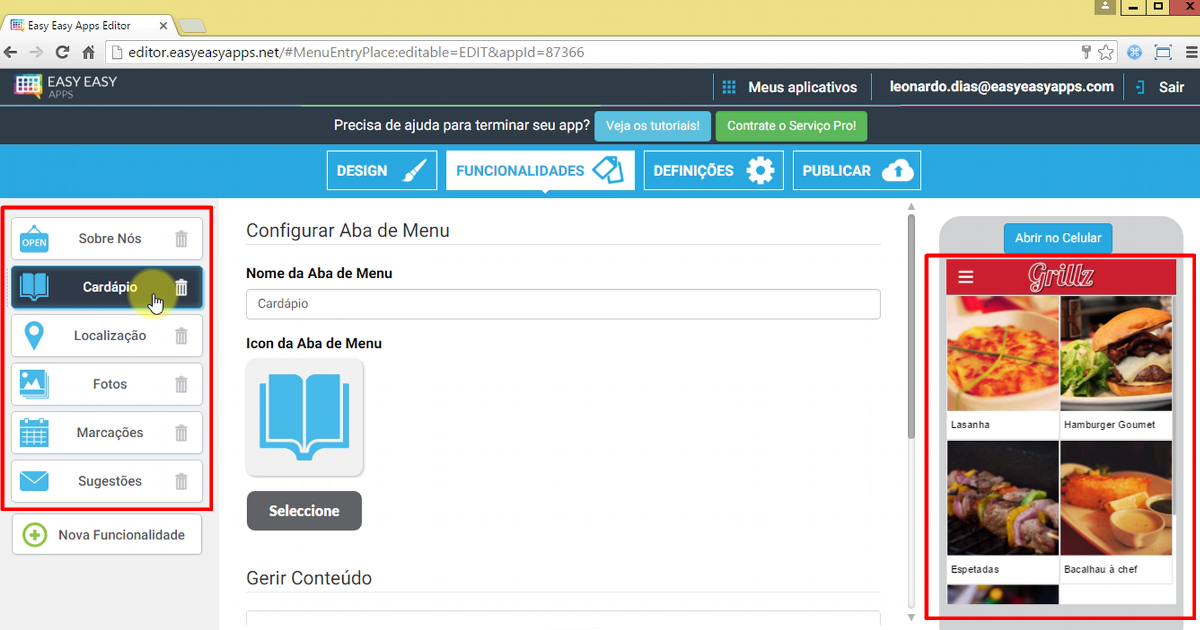
Task: Remove Fotos using its trash icon
Action: tap(181, 384)
